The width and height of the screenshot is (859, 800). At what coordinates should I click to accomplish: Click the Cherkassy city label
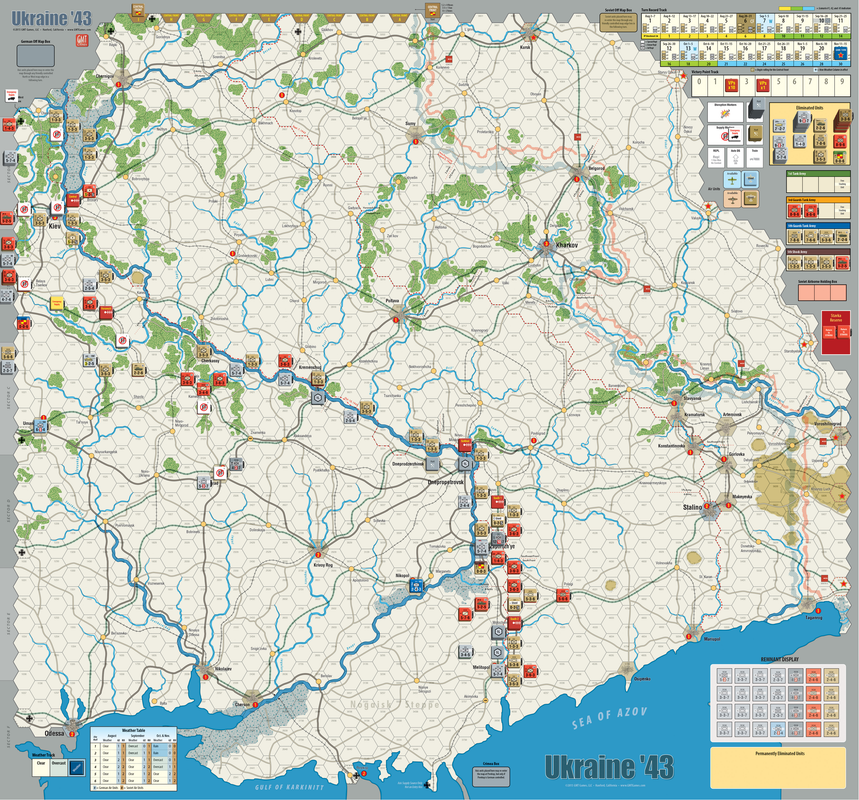tap(210, 361)
